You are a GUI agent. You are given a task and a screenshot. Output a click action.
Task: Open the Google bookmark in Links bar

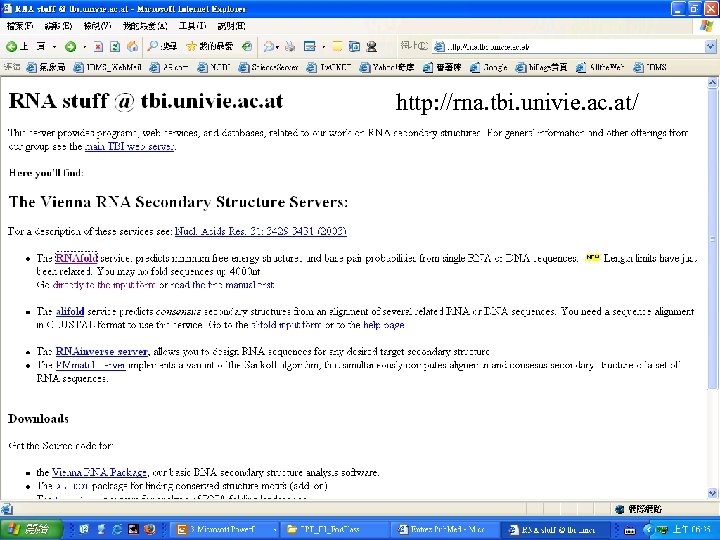[488, 68]
